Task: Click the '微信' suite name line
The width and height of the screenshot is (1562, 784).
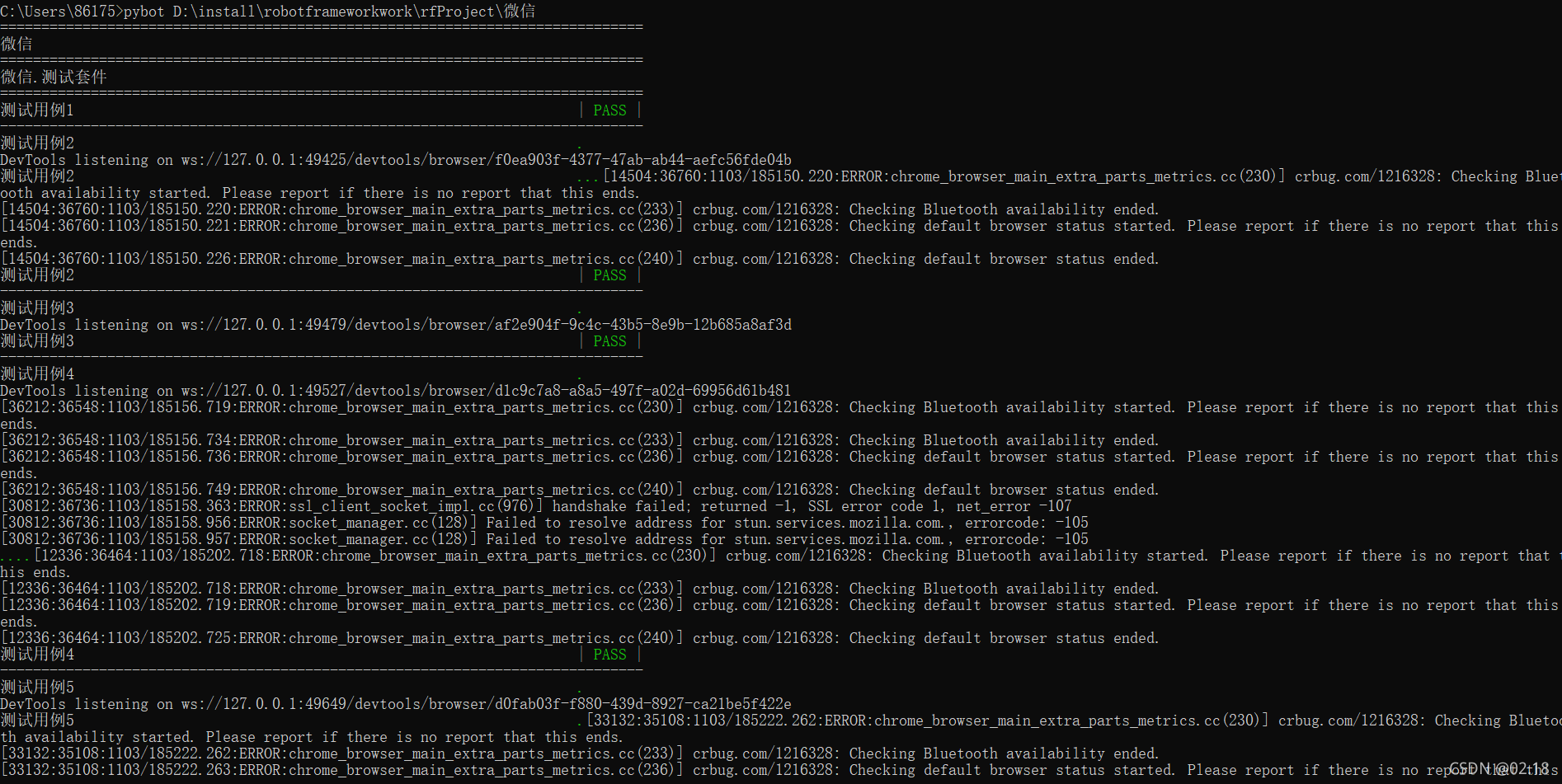Action: [x=16, y=44]
